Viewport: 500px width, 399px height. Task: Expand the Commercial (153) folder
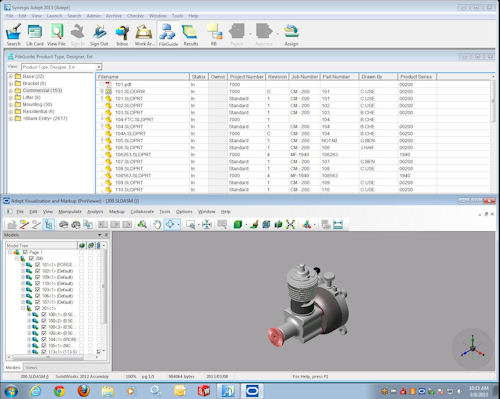(11, 90)
